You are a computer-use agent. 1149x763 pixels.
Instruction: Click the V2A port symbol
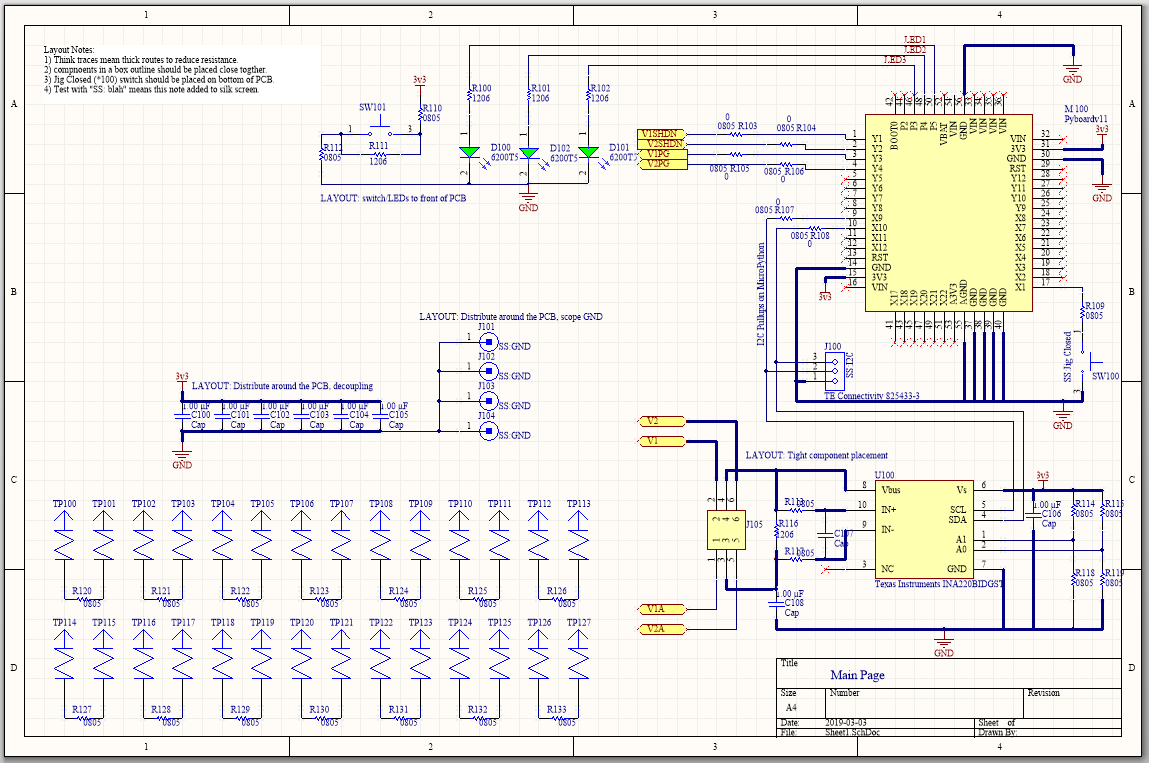coord(662,629)
